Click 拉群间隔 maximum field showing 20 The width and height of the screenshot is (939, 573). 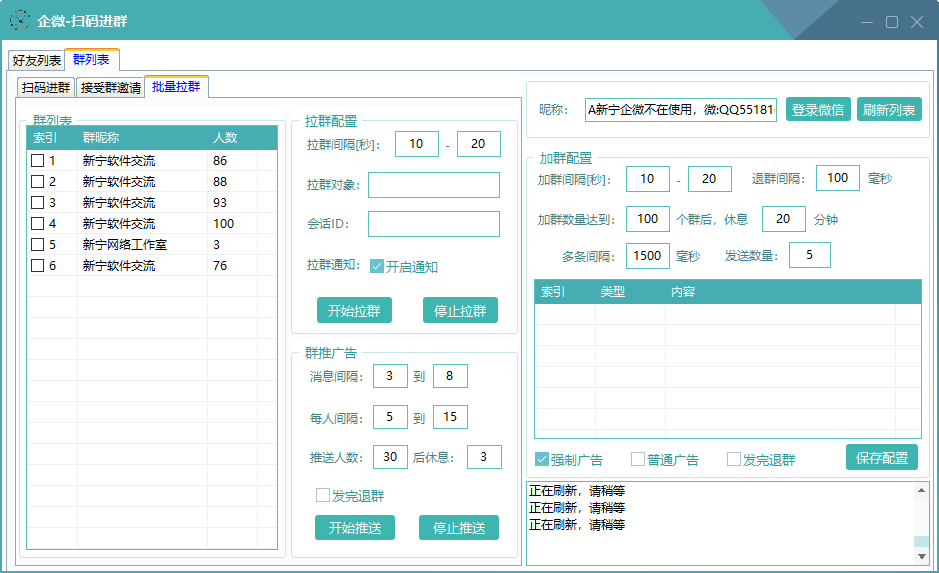(x=478, y=144)
